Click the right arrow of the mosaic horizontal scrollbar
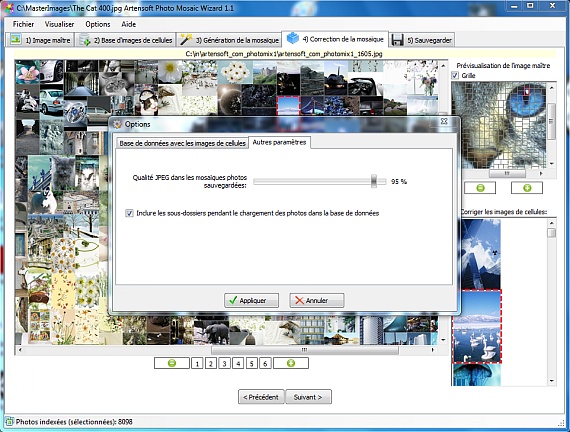Viewport: 570px width, 432px height. (432, 350)
